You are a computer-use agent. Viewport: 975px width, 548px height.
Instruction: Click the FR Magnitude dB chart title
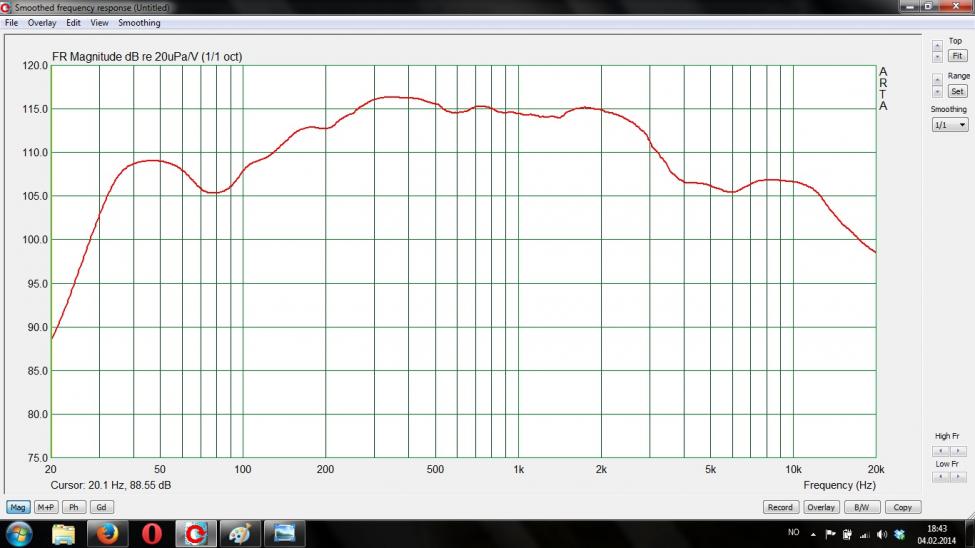pyautogui.click(x=147, y=57)
